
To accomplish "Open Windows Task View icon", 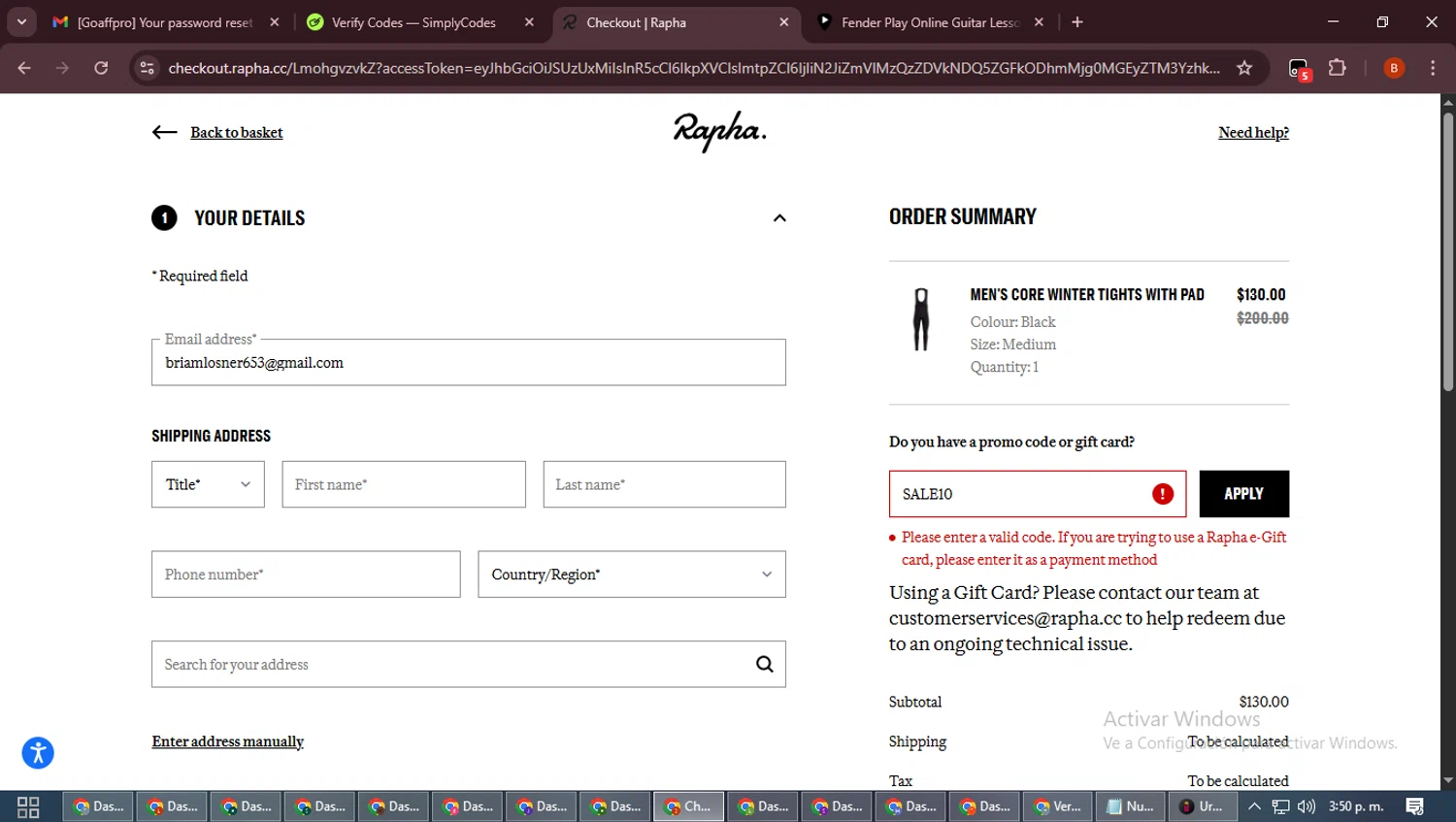I will [28, 806].
